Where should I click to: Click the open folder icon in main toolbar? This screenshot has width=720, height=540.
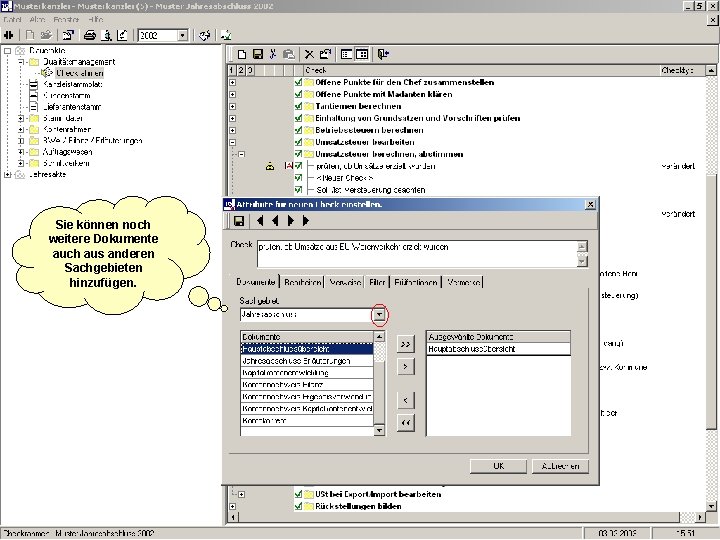click(x=46, y=35)
